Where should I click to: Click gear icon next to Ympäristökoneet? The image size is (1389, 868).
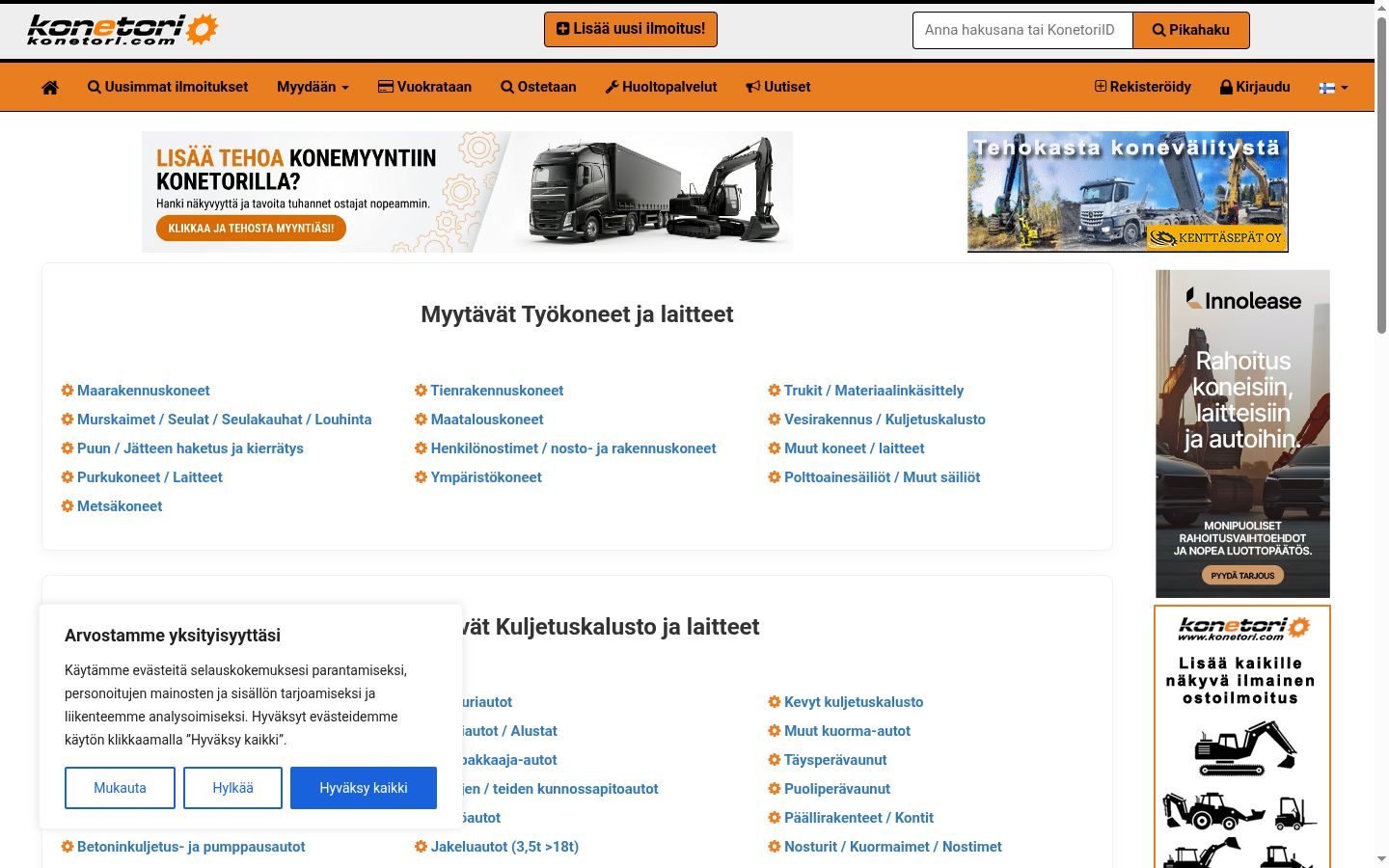pos(421,477)
